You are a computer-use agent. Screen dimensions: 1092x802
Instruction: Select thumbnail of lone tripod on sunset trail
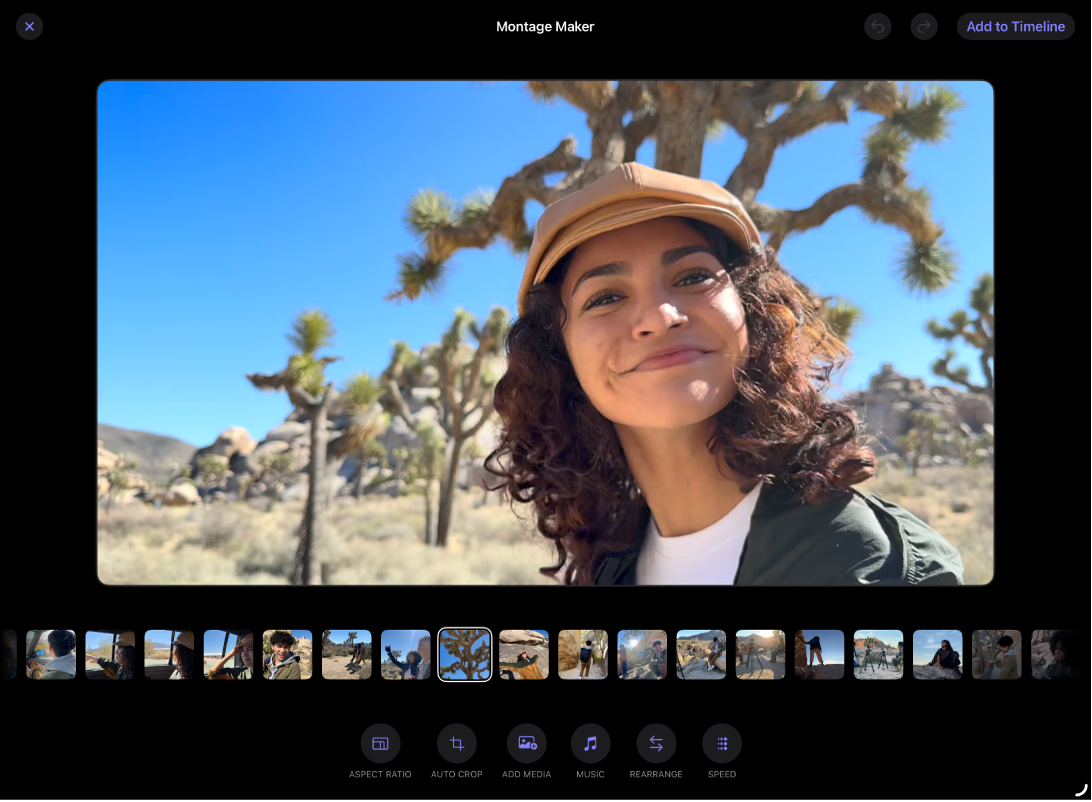(760, 655)
